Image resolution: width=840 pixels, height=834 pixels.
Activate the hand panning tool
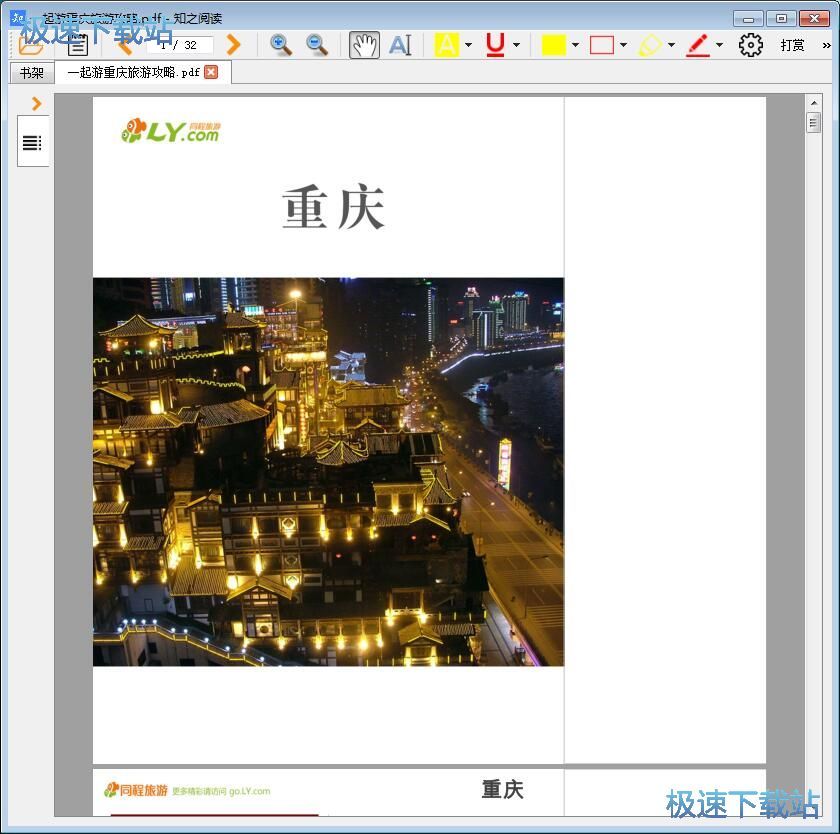click(x=363, y=44)
